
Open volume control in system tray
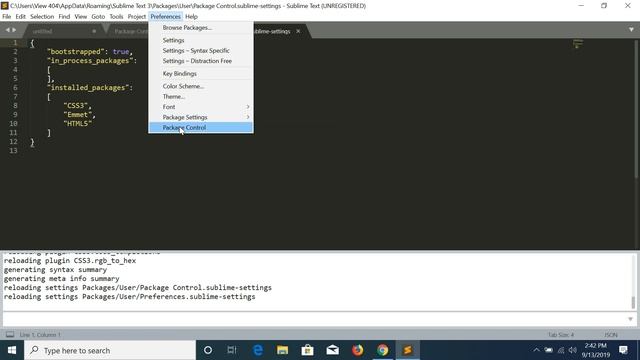(573, 350)
